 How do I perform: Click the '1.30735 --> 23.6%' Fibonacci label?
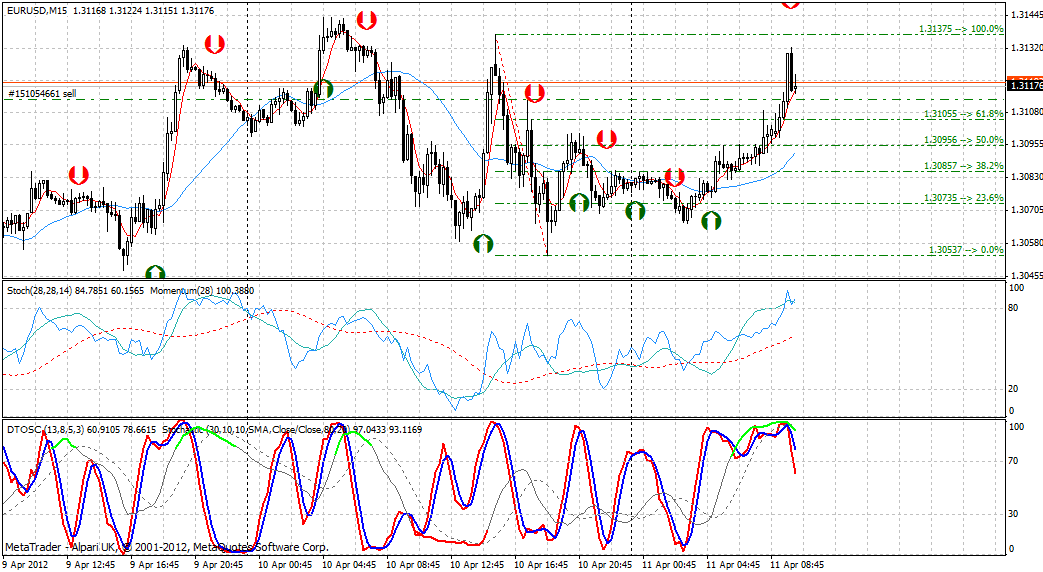point(964,198)
